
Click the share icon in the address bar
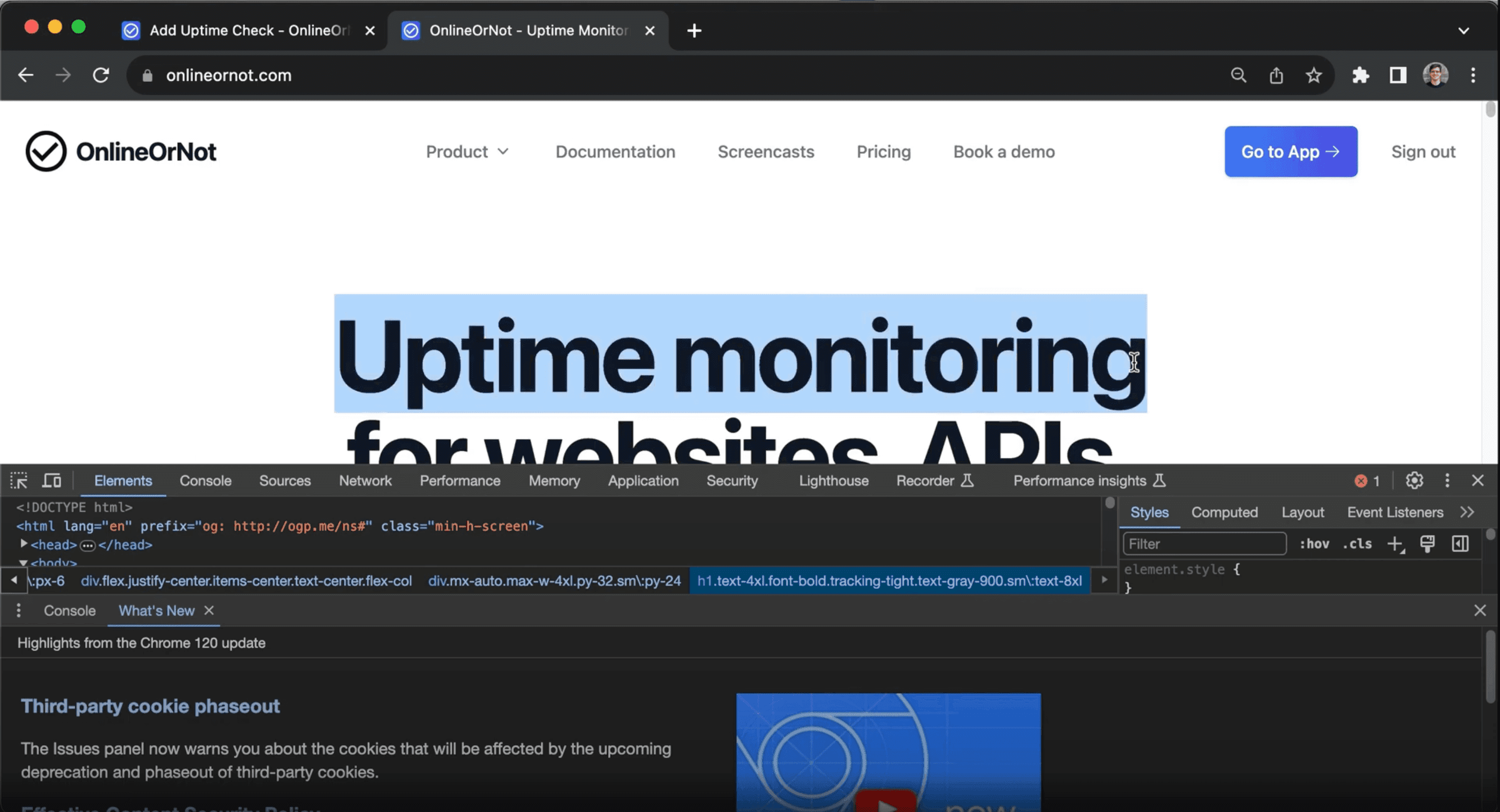pos(1277,75)
